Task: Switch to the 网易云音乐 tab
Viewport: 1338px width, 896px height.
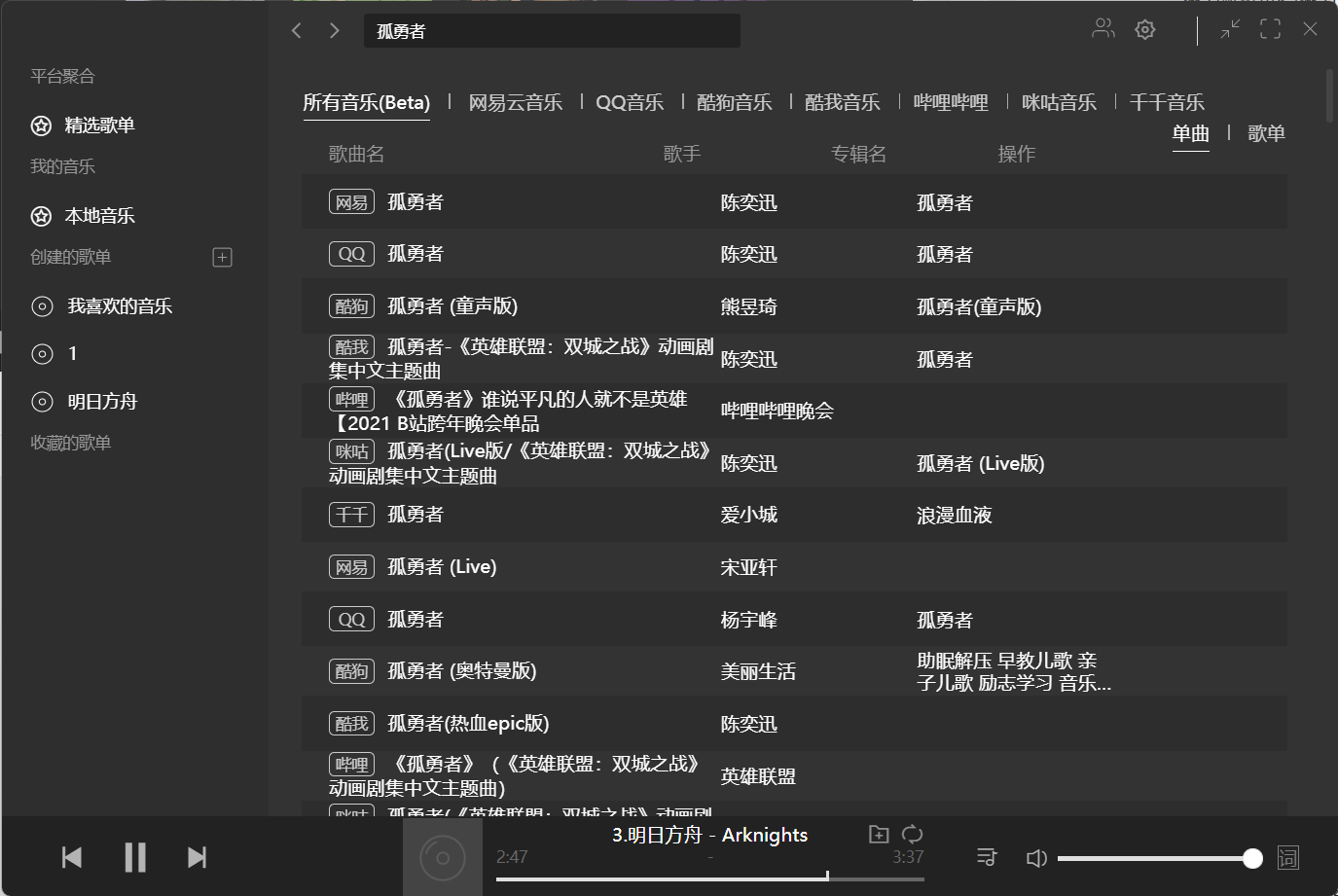Action: pyautogui.click(x=516, y=102)
